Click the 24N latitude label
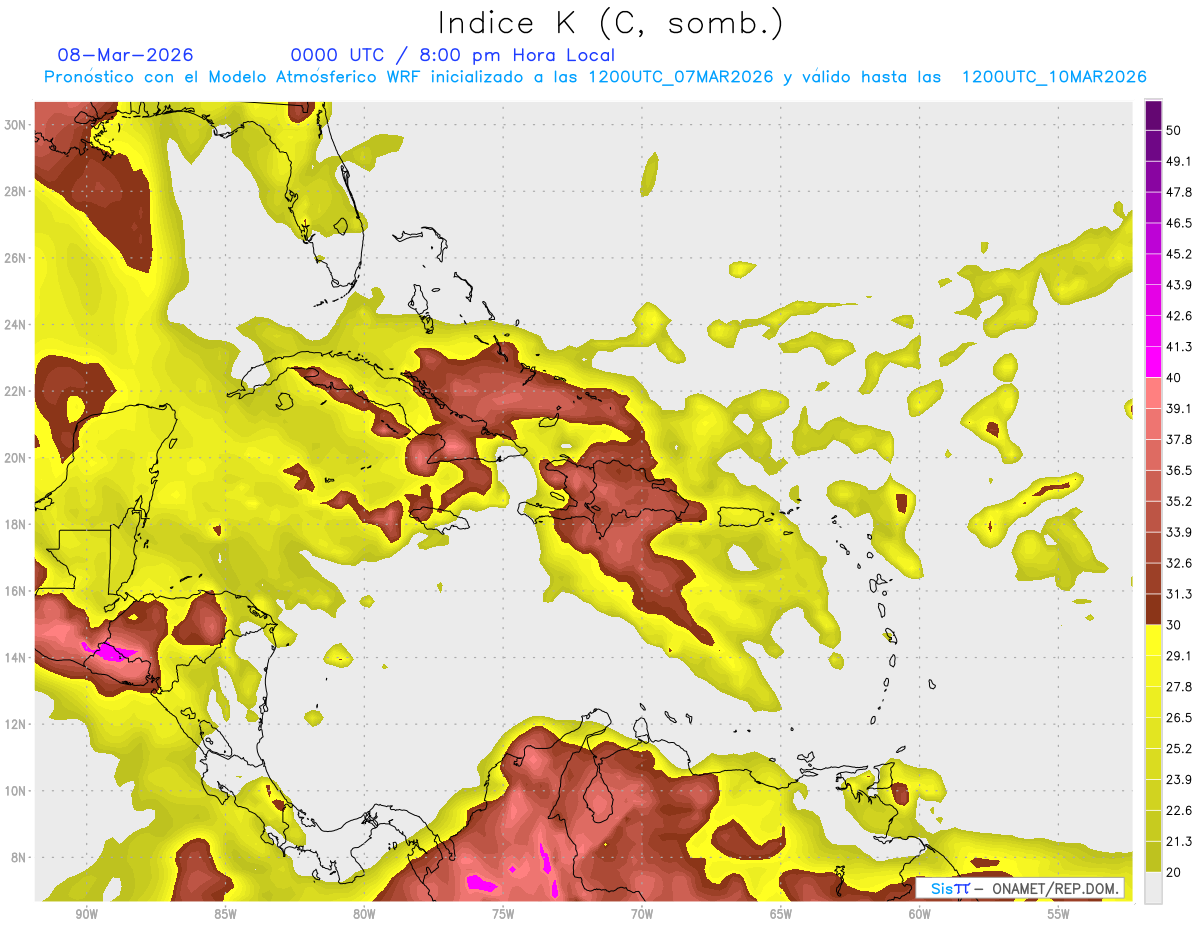 [15, 325]
